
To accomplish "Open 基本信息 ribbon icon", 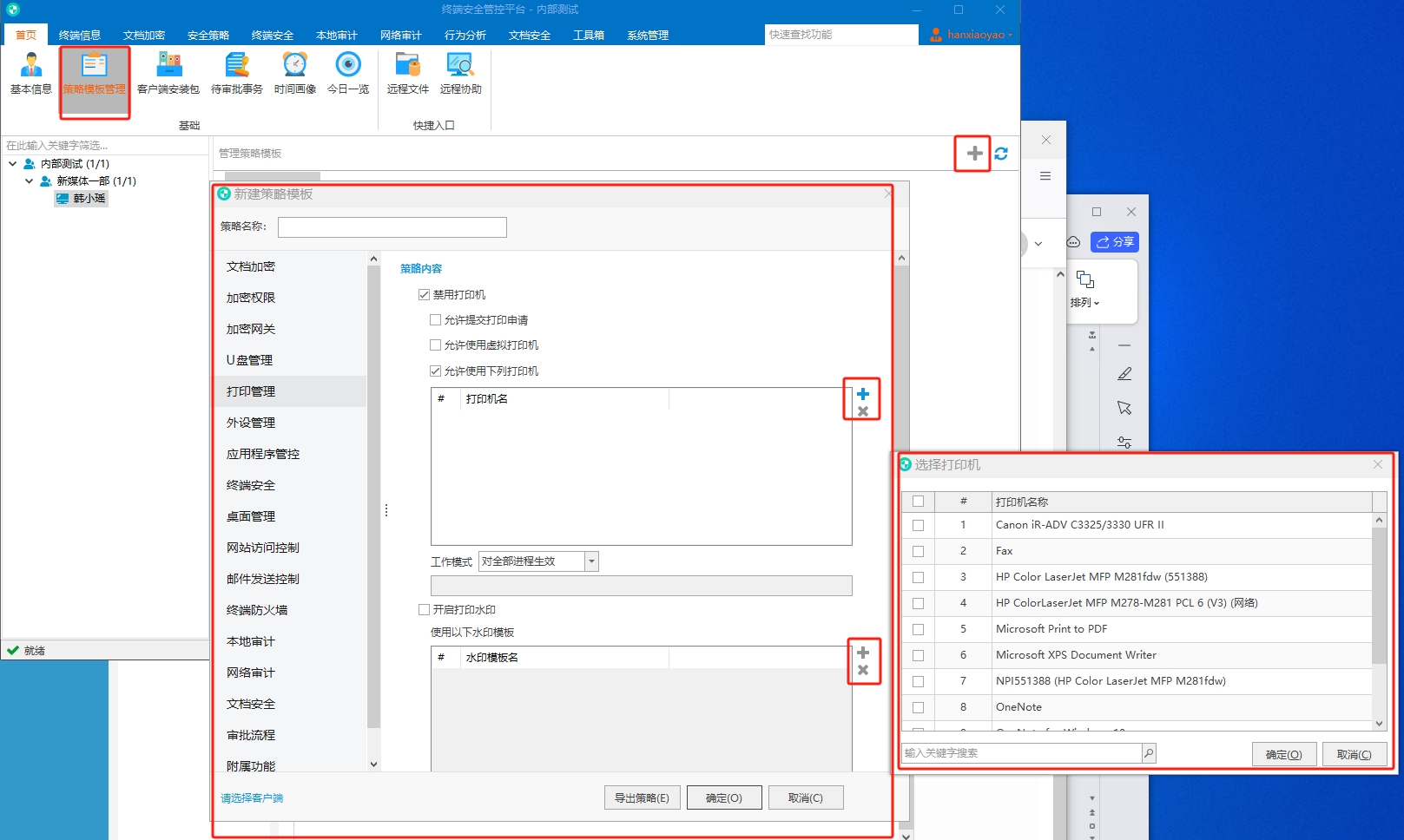I will 31,73.
